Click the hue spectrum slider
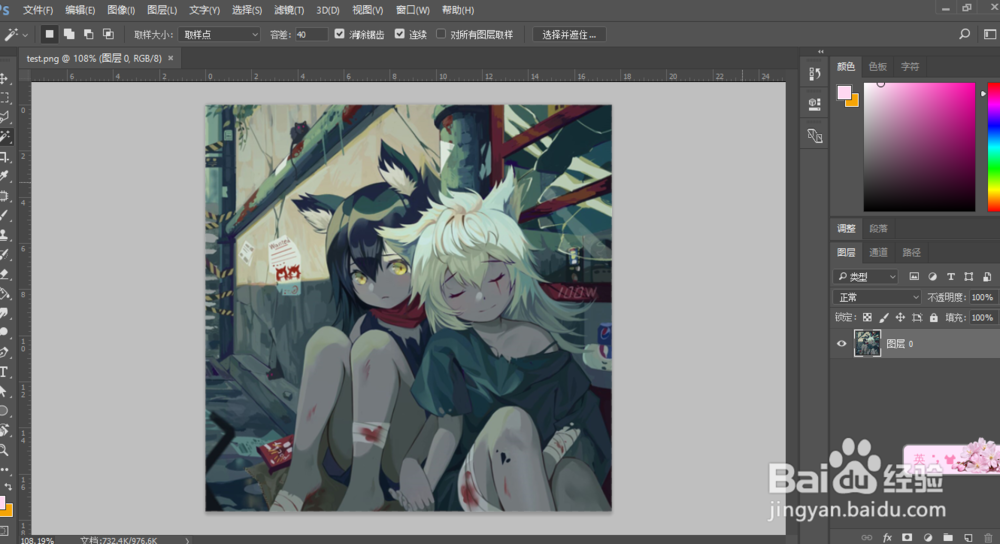The height and width of the screenshot is (544, 1000). (x=994, y=147)
